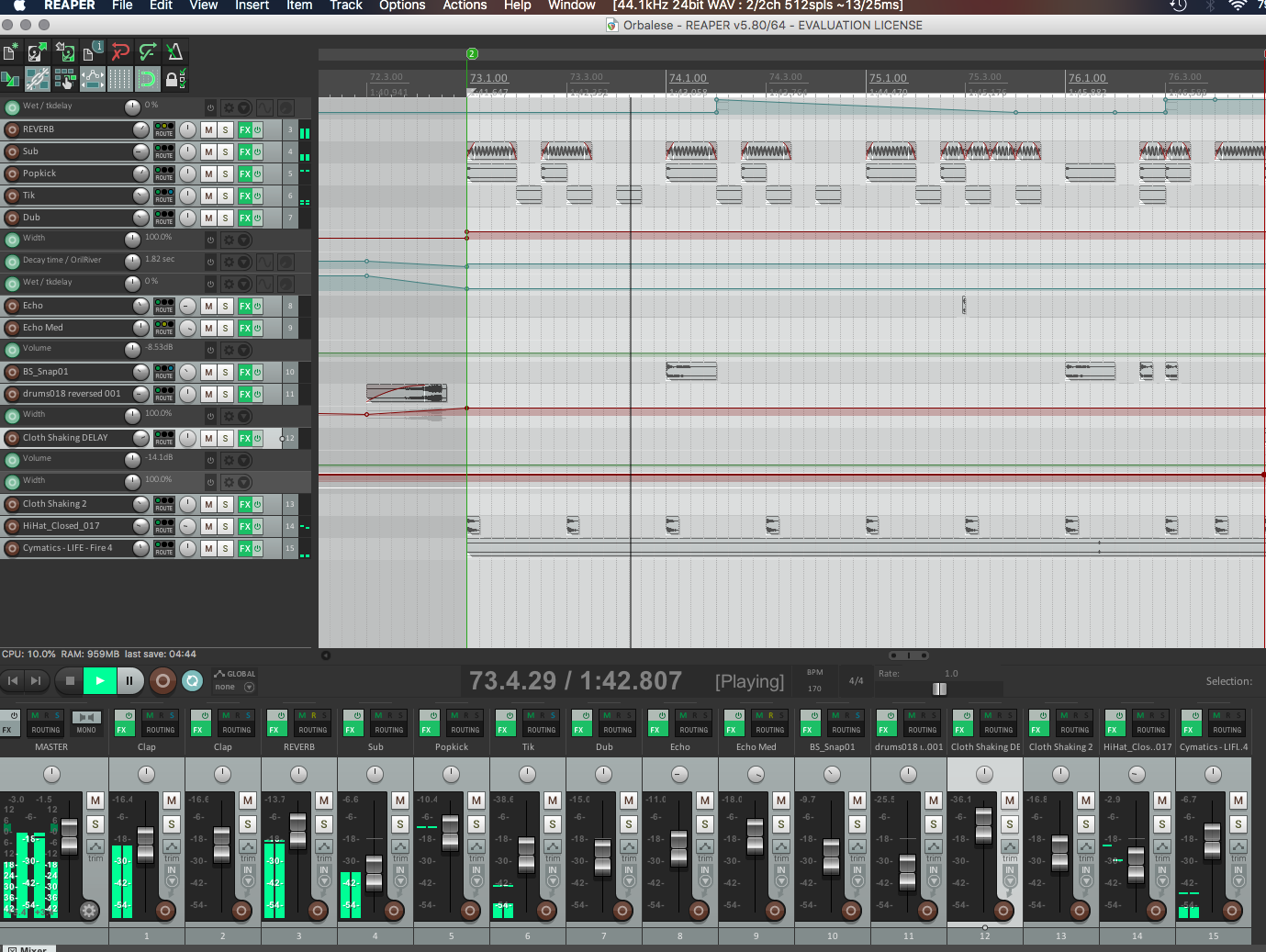Go to start of project button
The height and width of the screenshot is (952, 1266).
tap(13, 680)
